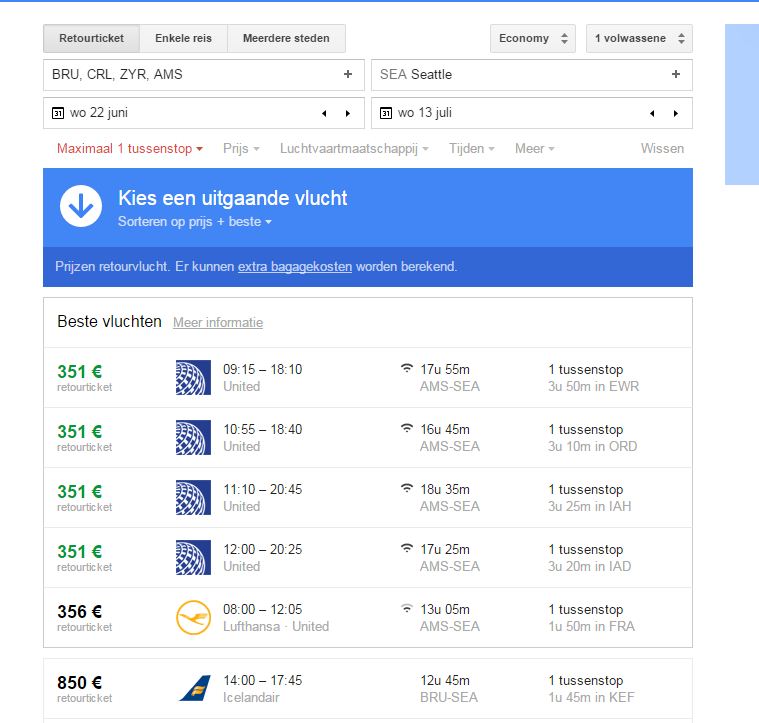The height and width of the screenshot is (723, 759).
Task: Expand the Maximaal 1 tussenstop filter
Action: point(129,148)
